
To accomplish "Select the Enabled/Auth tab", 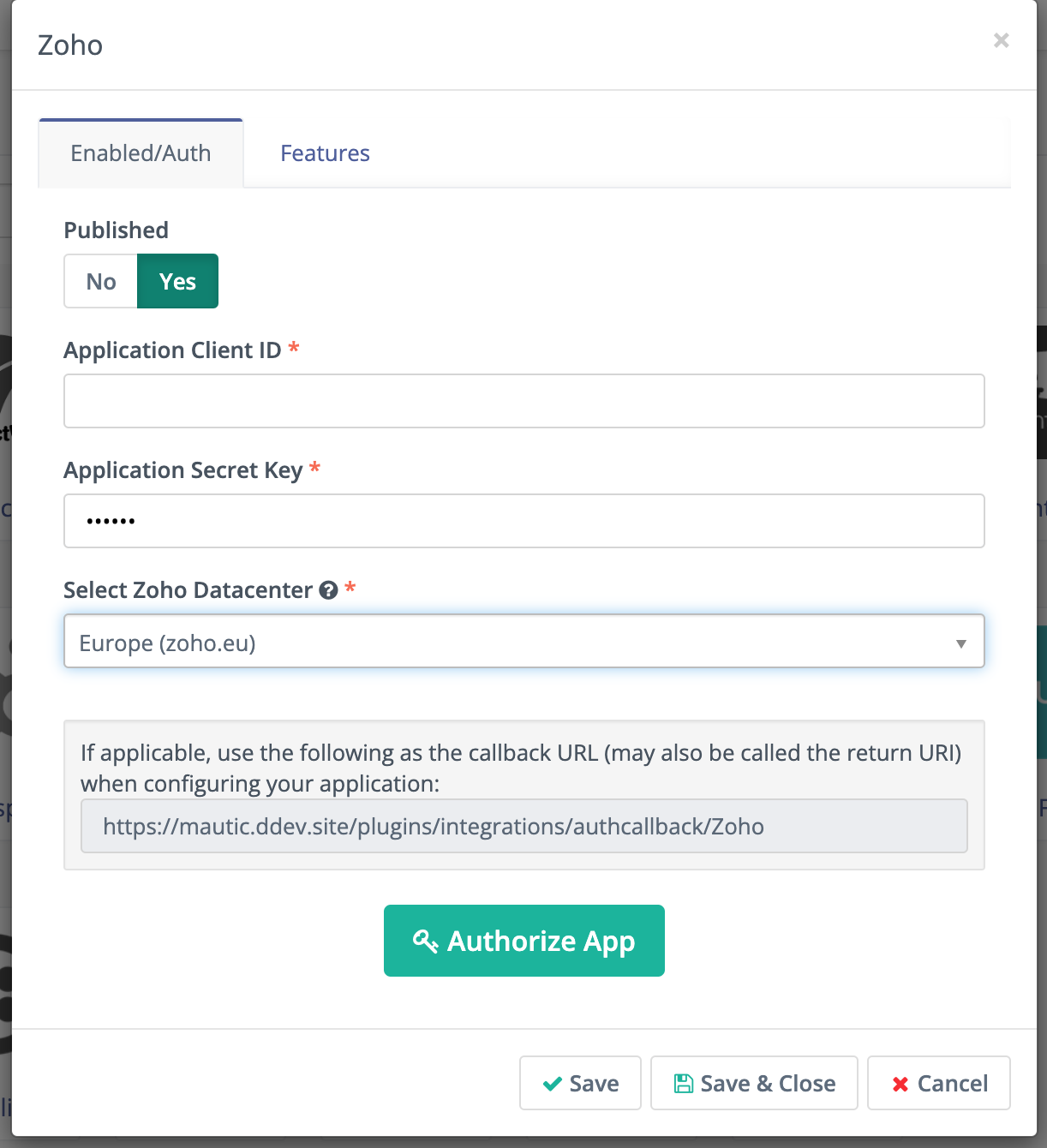I will [141, 153].
